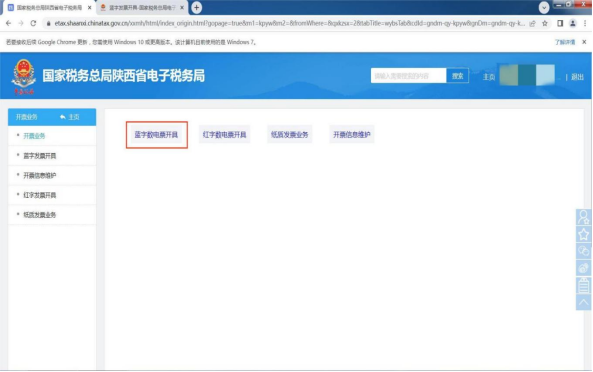Screen dimensions: 593x372
Task: Click the back-to-top arrow icon
Action: (584, 302)
